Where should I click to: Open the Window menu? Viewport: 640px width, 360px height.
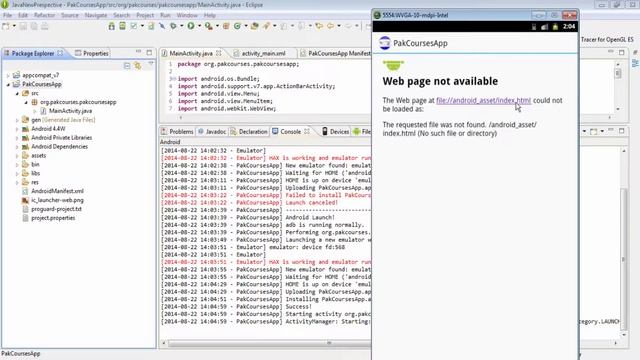click(187, 15)
